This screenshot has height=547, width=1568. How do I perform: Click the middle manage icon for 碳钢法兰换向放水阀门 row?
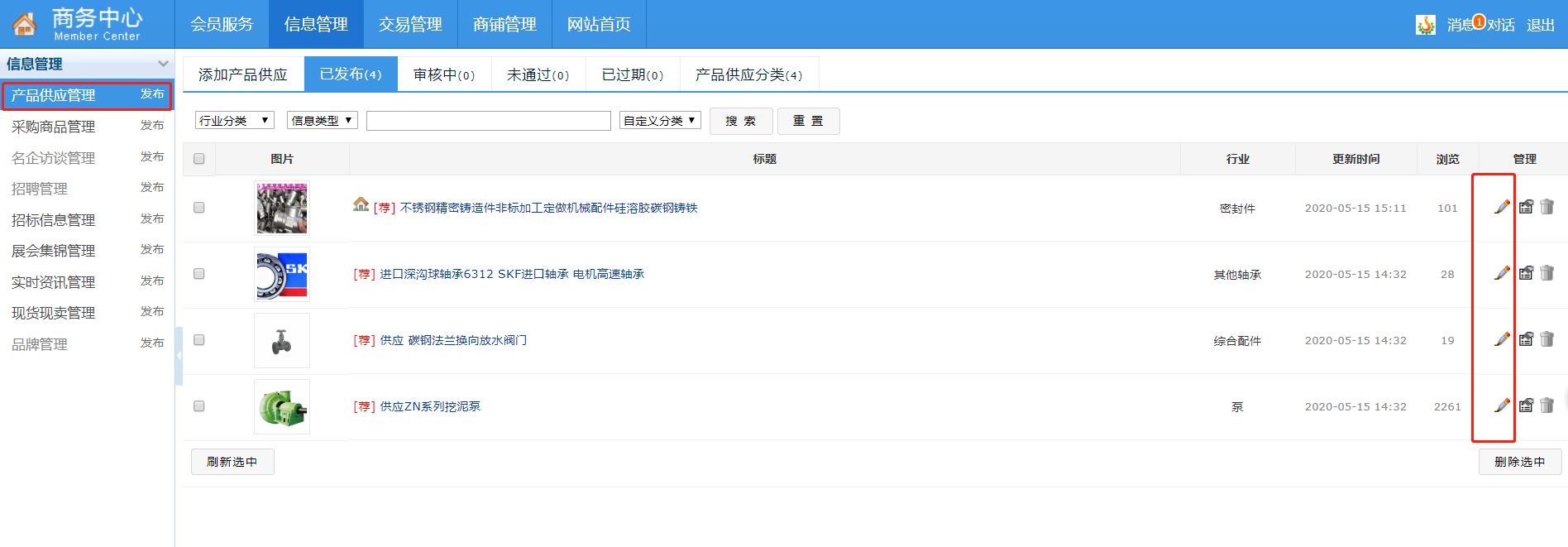click(1526, 339)
